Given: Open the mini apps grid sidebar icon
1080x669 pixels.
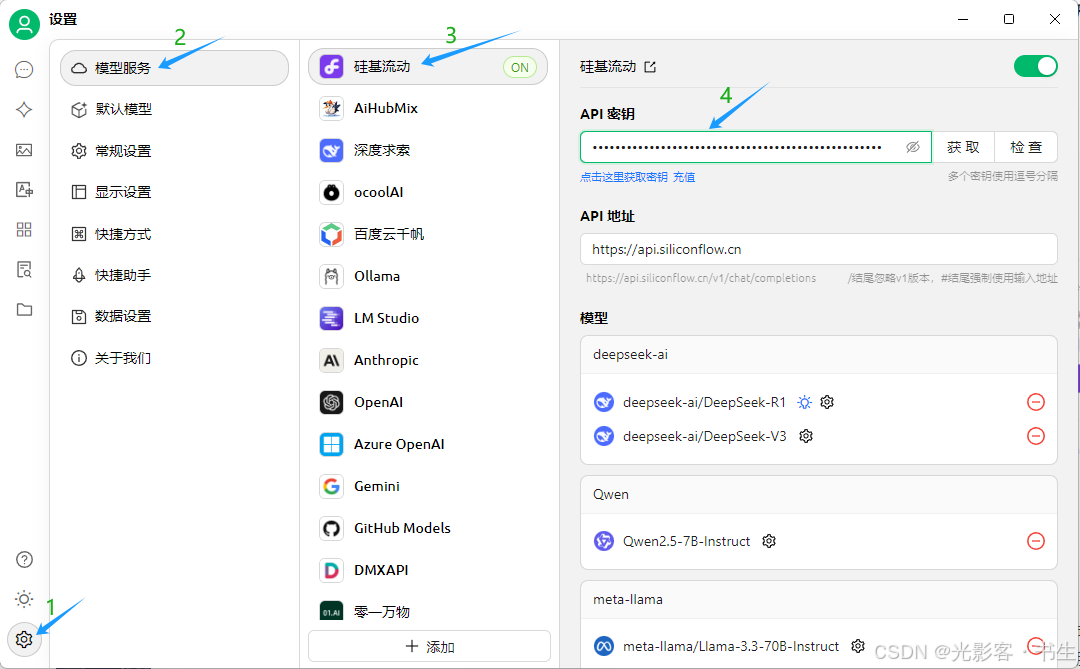Looking at the screenshot, I should (24, 229).
